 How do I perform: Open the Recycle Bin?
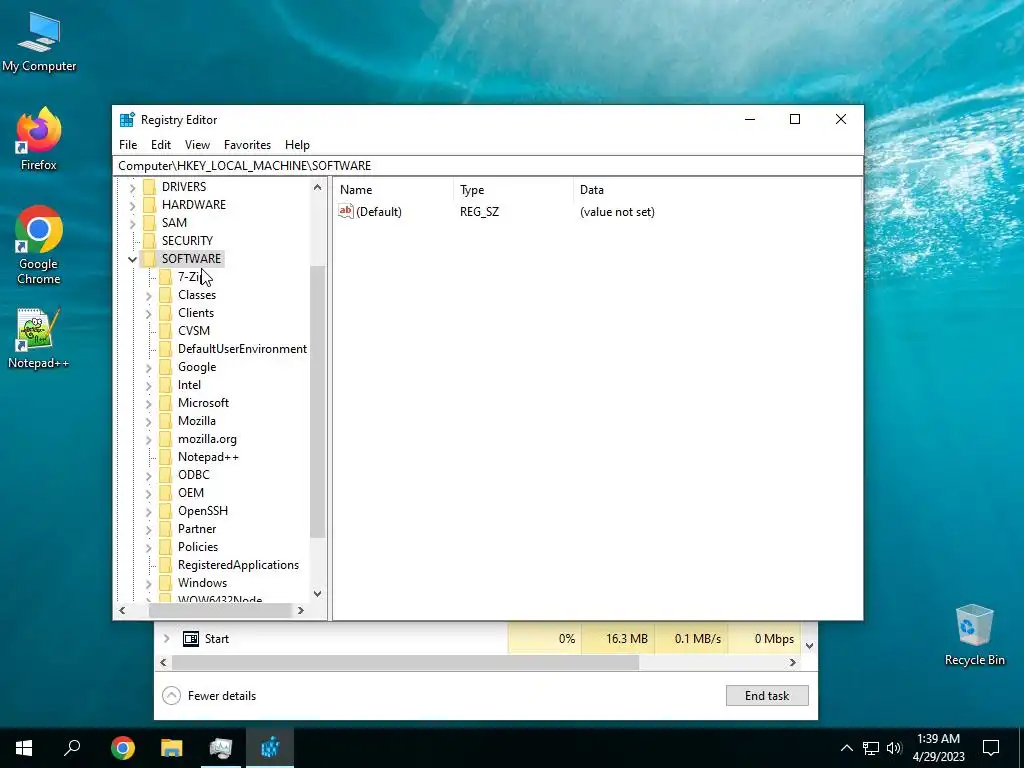click(974, 635)
